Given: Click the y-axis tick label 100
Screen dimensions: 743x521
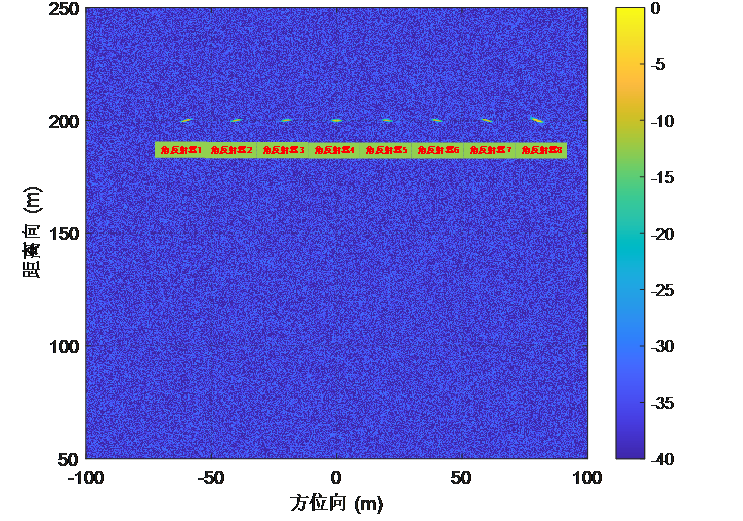Looking at the screenshot, I should [x=64, y=346].
